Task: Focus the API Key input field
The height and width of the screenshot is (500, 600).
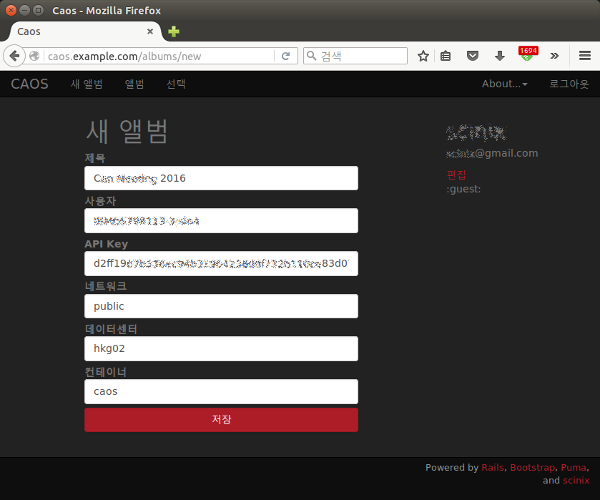Action: tap(221, 264)
